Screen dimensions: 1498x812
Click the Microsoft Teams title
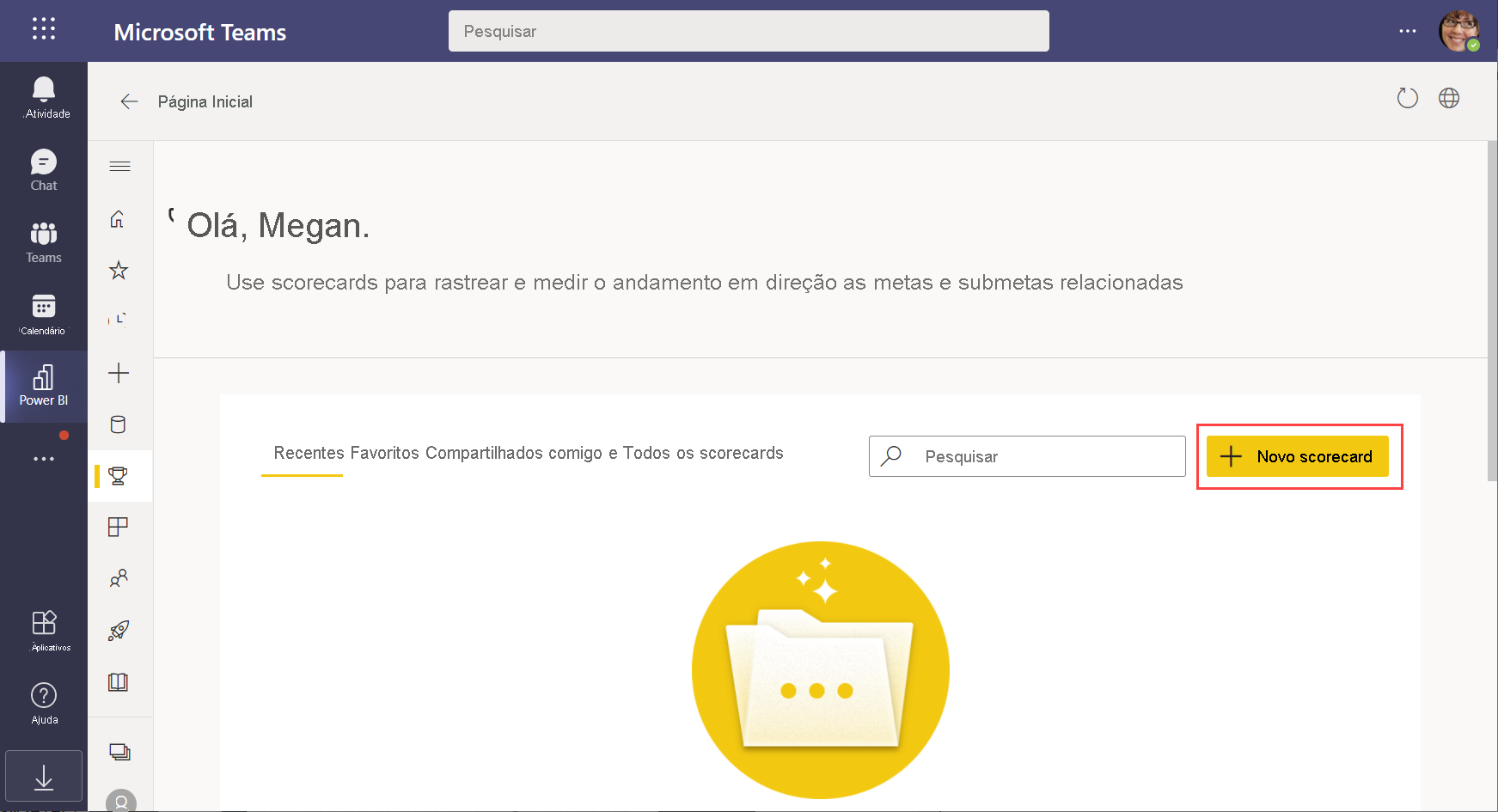pos(200,32)
